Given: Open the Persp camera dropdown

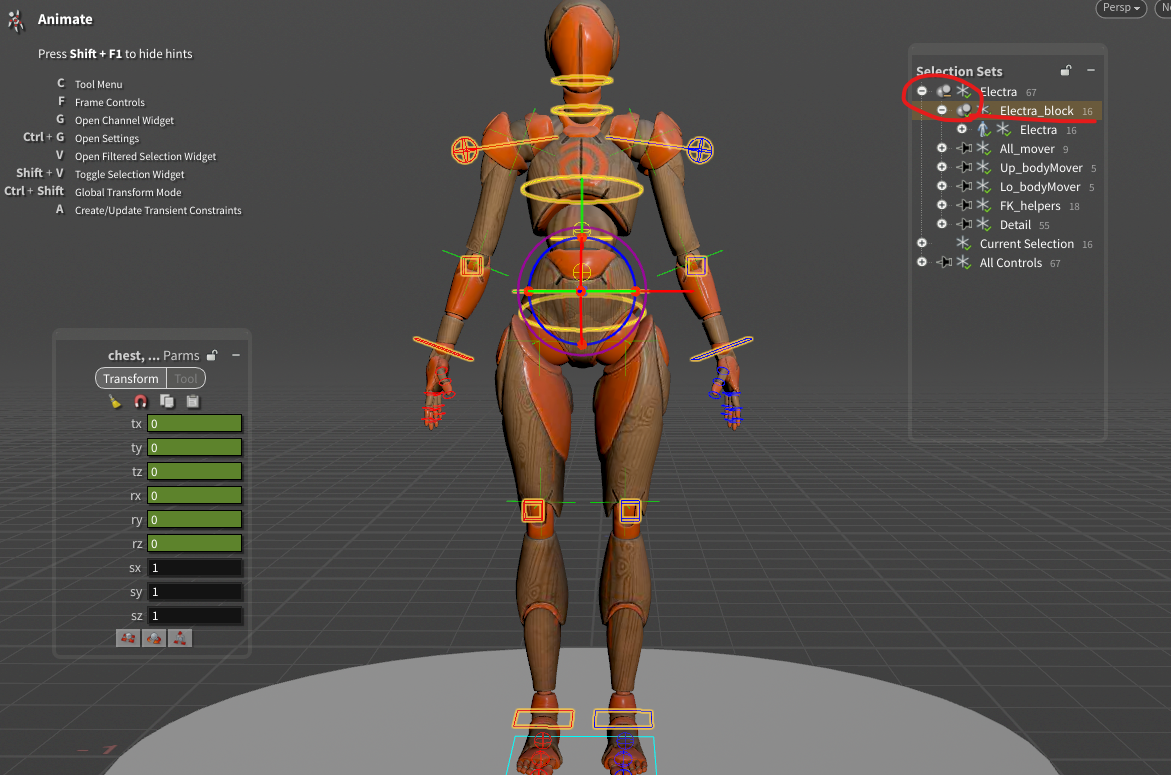Looking at the screenshot, I should pyautogui.click(x=1121, y=7).
